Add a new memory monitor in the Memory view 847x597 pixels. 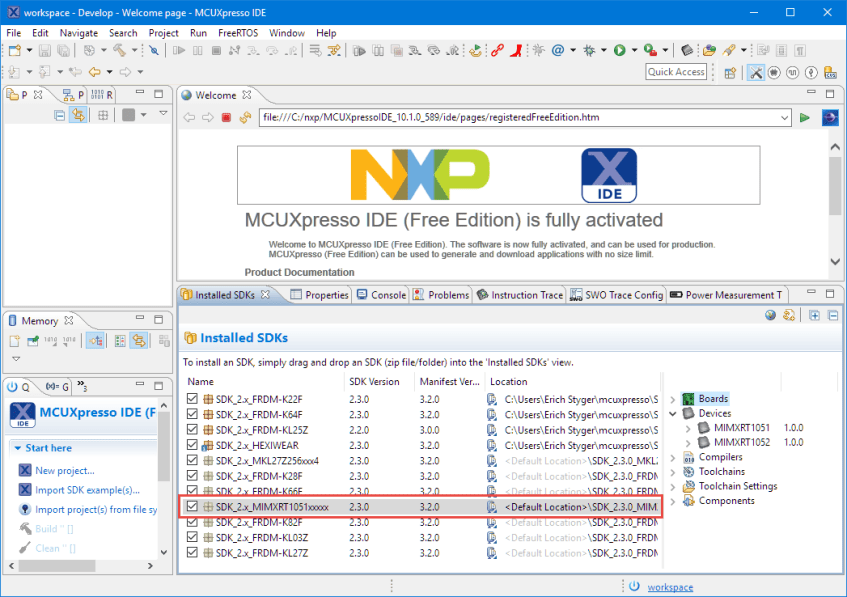pyautogui.click(x=14, y=340)
